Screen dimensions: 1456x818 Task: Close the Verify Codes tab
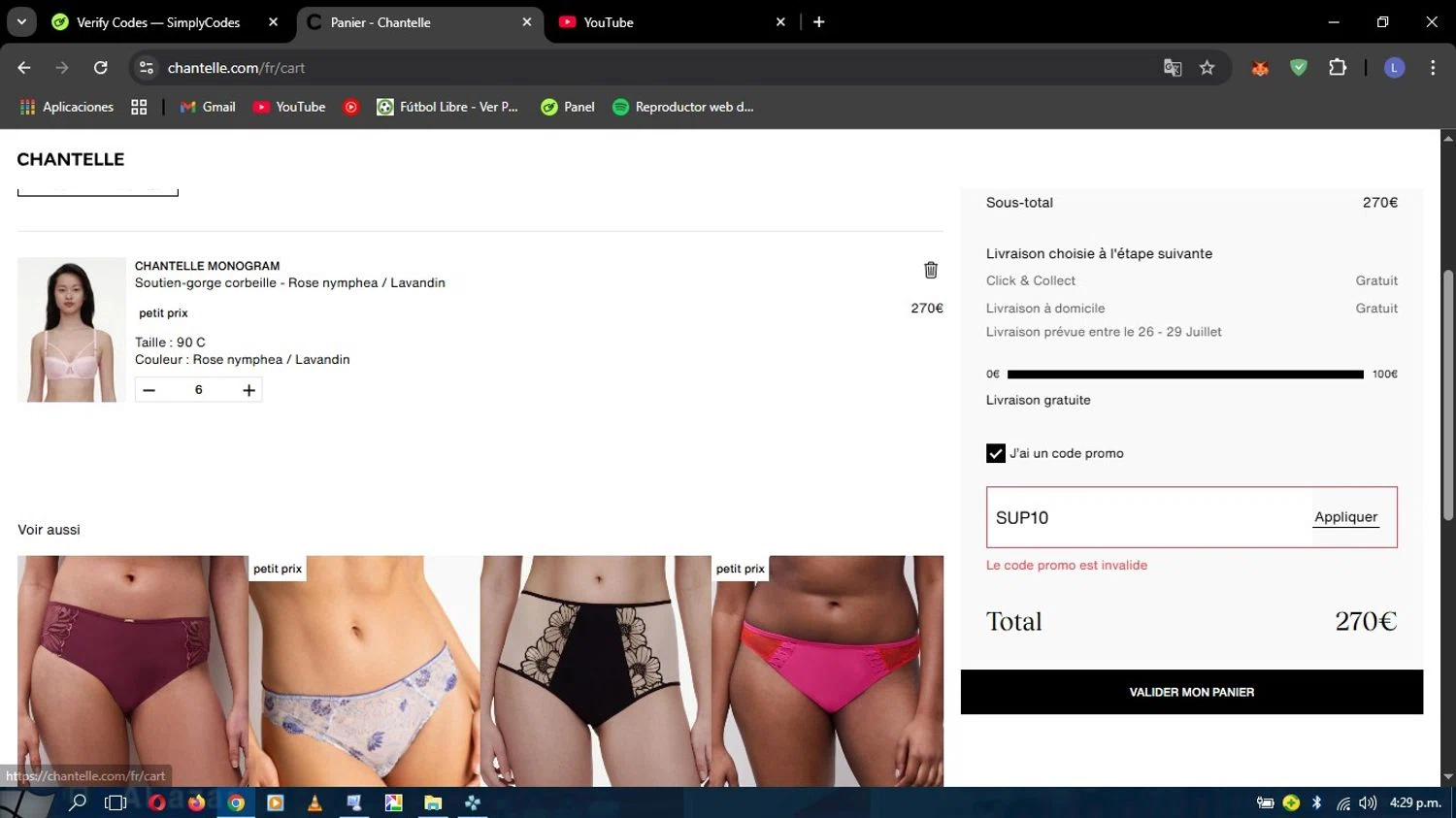click(x=274, y=22)
